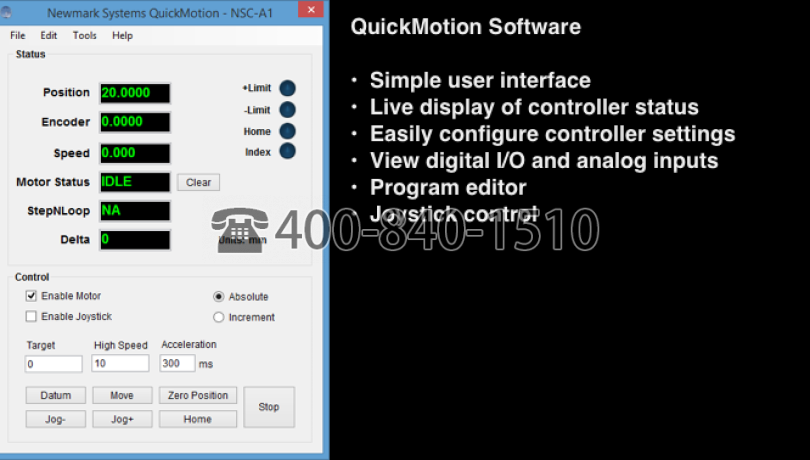Click the Delta value 0
The height and width of the screenshot is (460, 810).
coord(135,240)
